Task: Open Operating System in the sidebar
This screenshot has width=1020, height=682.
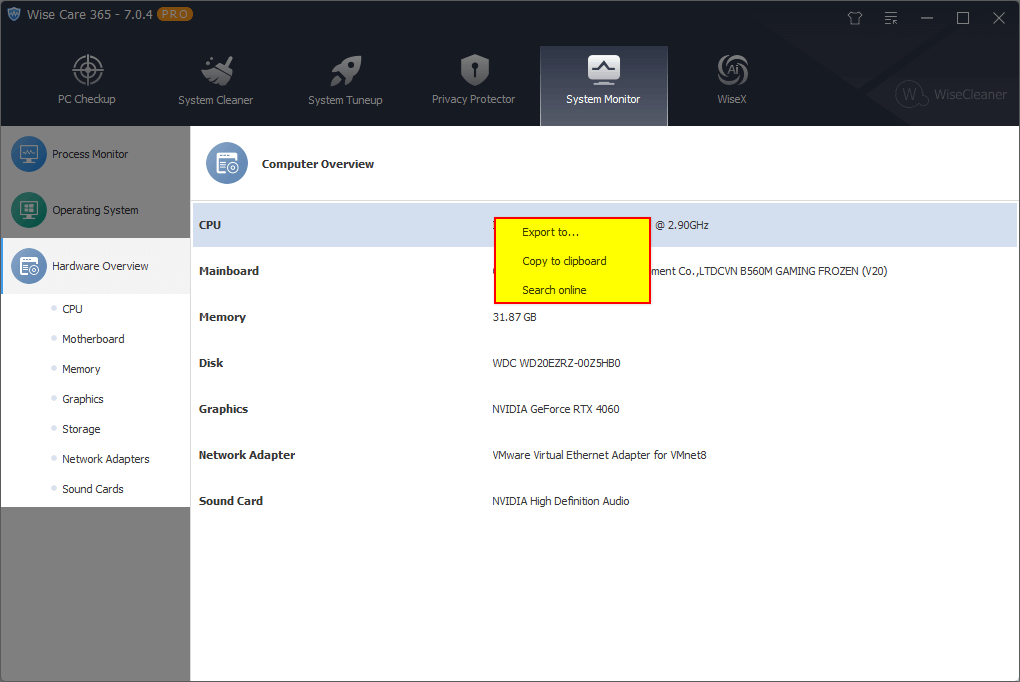Action: click(x=96, y=210)
